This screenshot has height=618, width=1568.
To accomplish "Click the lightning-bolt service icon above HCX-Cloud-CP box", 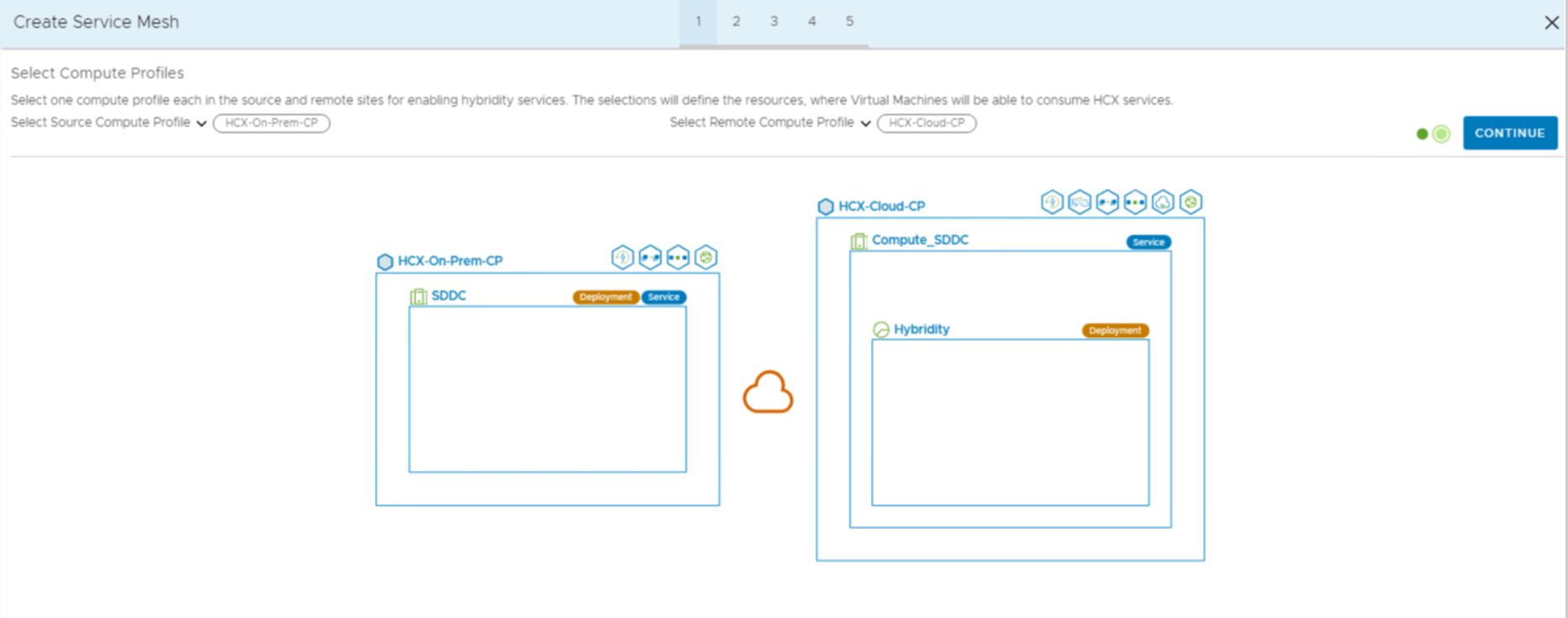I will 1052,202.
